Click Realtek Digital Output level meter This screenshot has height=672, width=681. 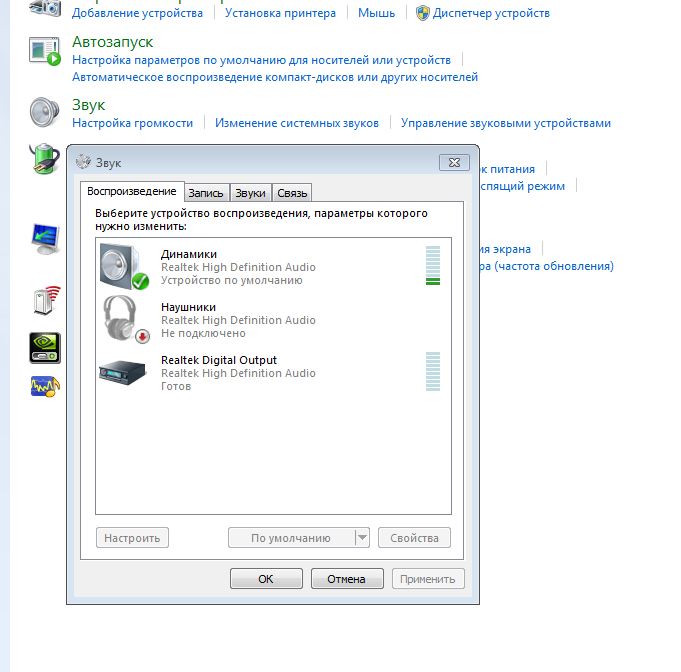pyautogui.click(x=433, y=371)
